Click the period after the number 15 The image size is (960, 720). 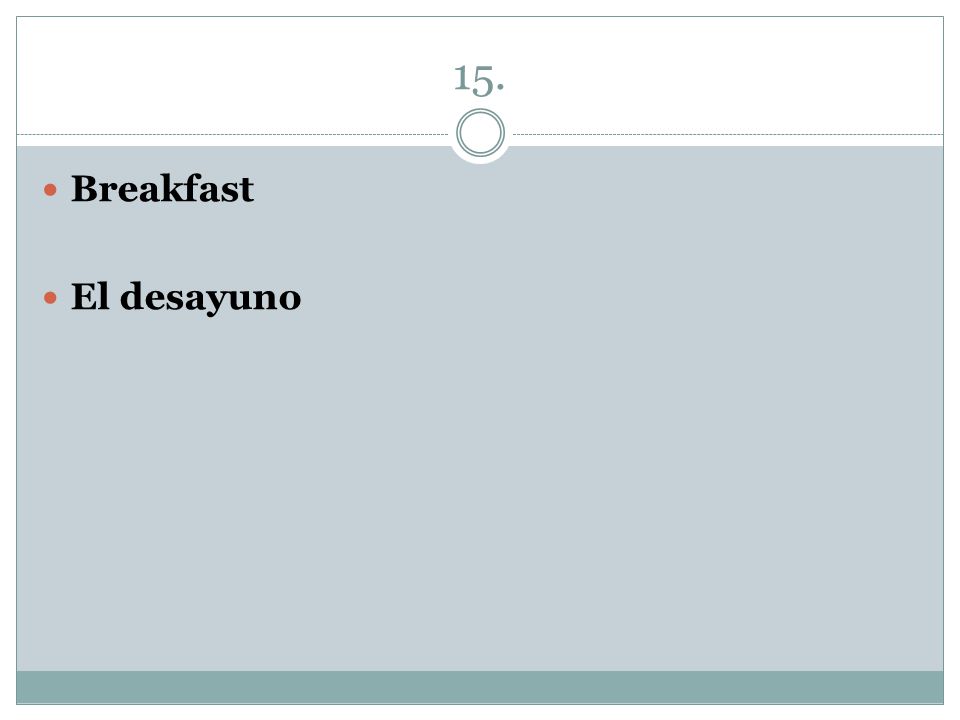500,90
